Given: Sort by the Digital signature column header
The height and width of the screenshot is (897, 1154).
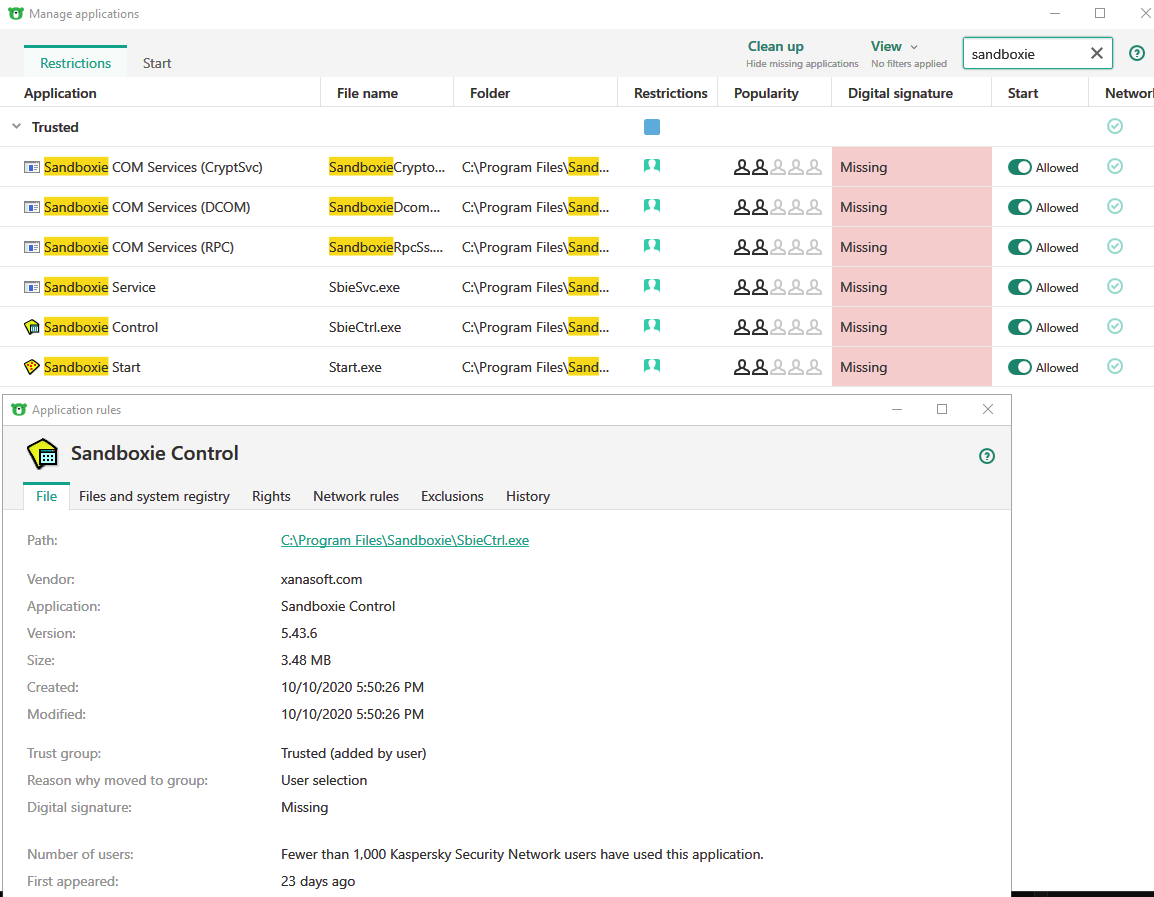Looking at the screenshot, I should click(x=900, y=93).
